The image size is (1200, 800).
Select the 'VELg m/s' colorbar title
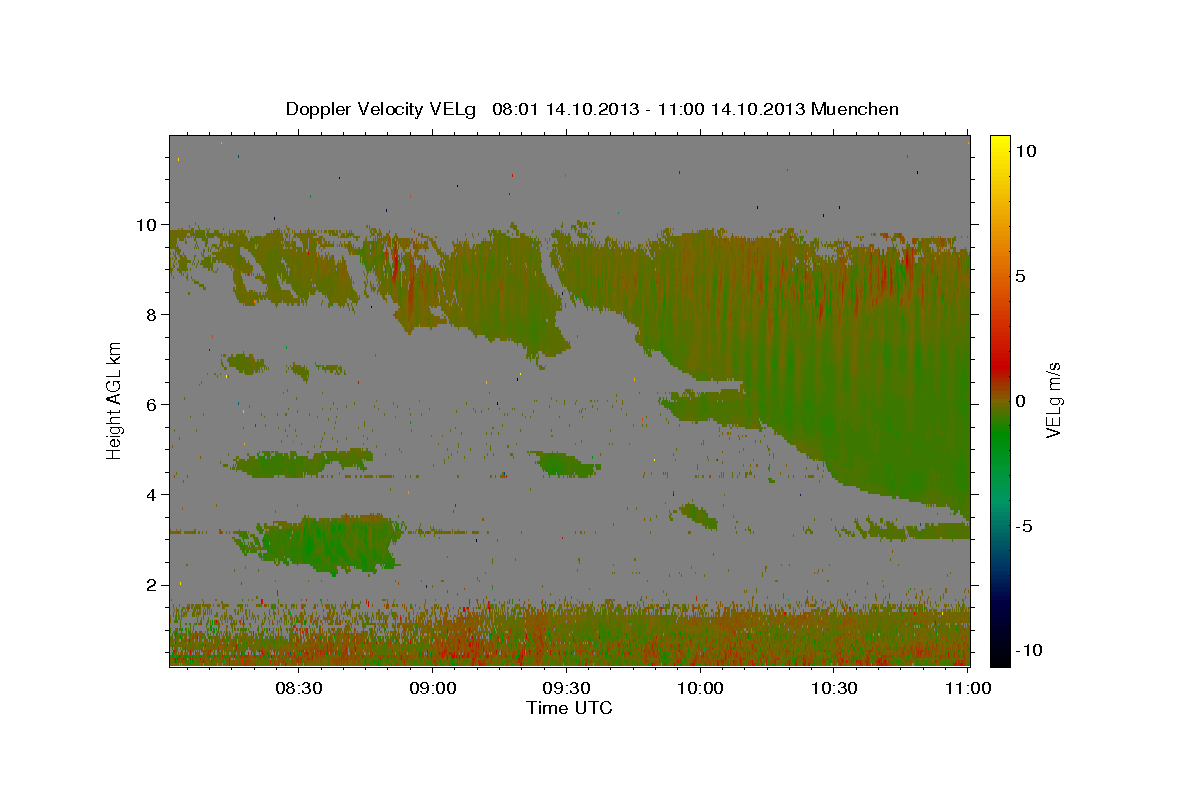point(1054,400)
